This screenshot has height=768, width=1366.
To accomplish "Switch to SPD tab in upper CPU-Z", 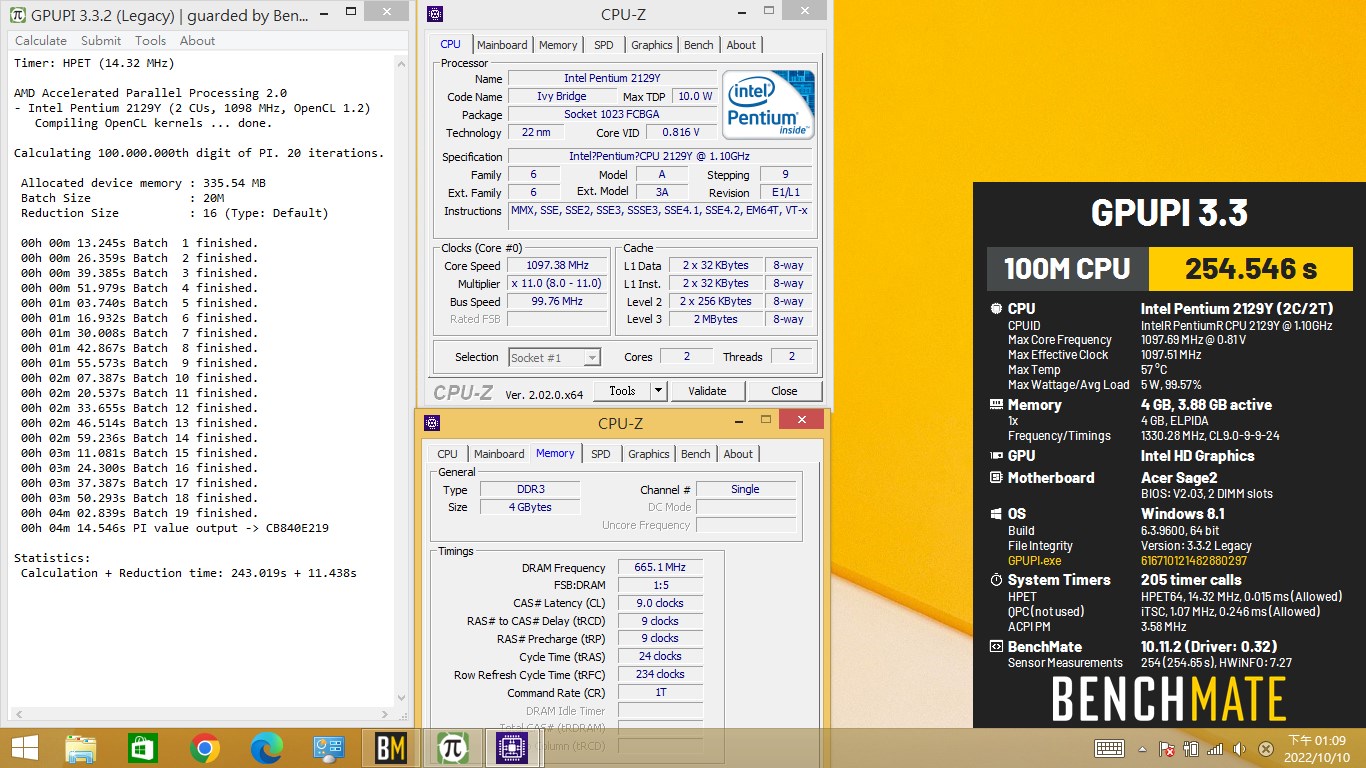I will (x=604, y=45).
